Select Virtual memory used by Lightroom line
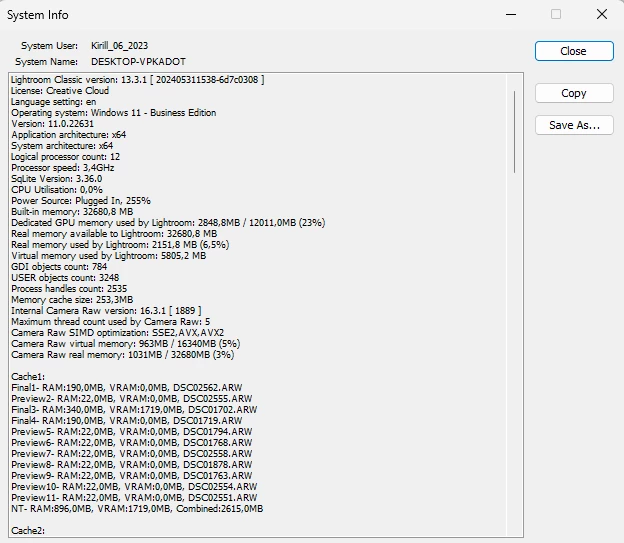Viewport: 624px width, 543px height. [109, 256]
